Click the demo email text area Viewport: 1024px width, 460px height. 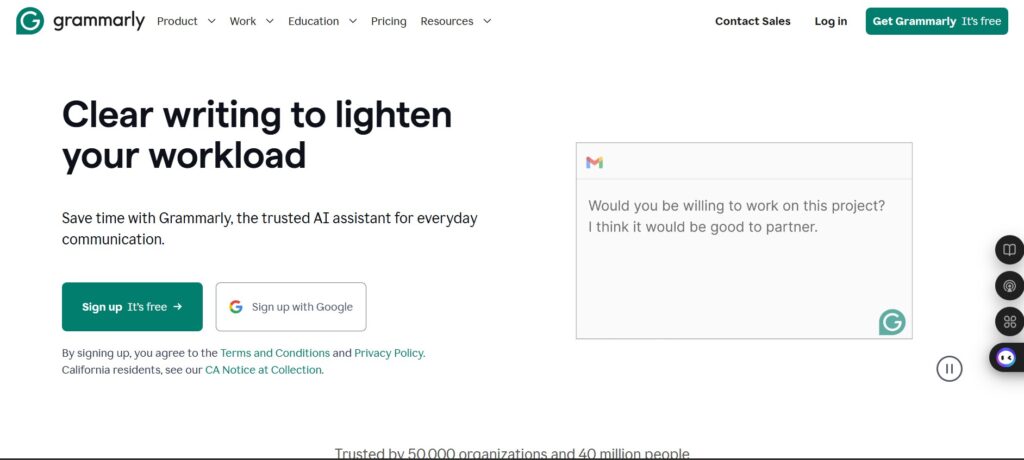[744, 259]
